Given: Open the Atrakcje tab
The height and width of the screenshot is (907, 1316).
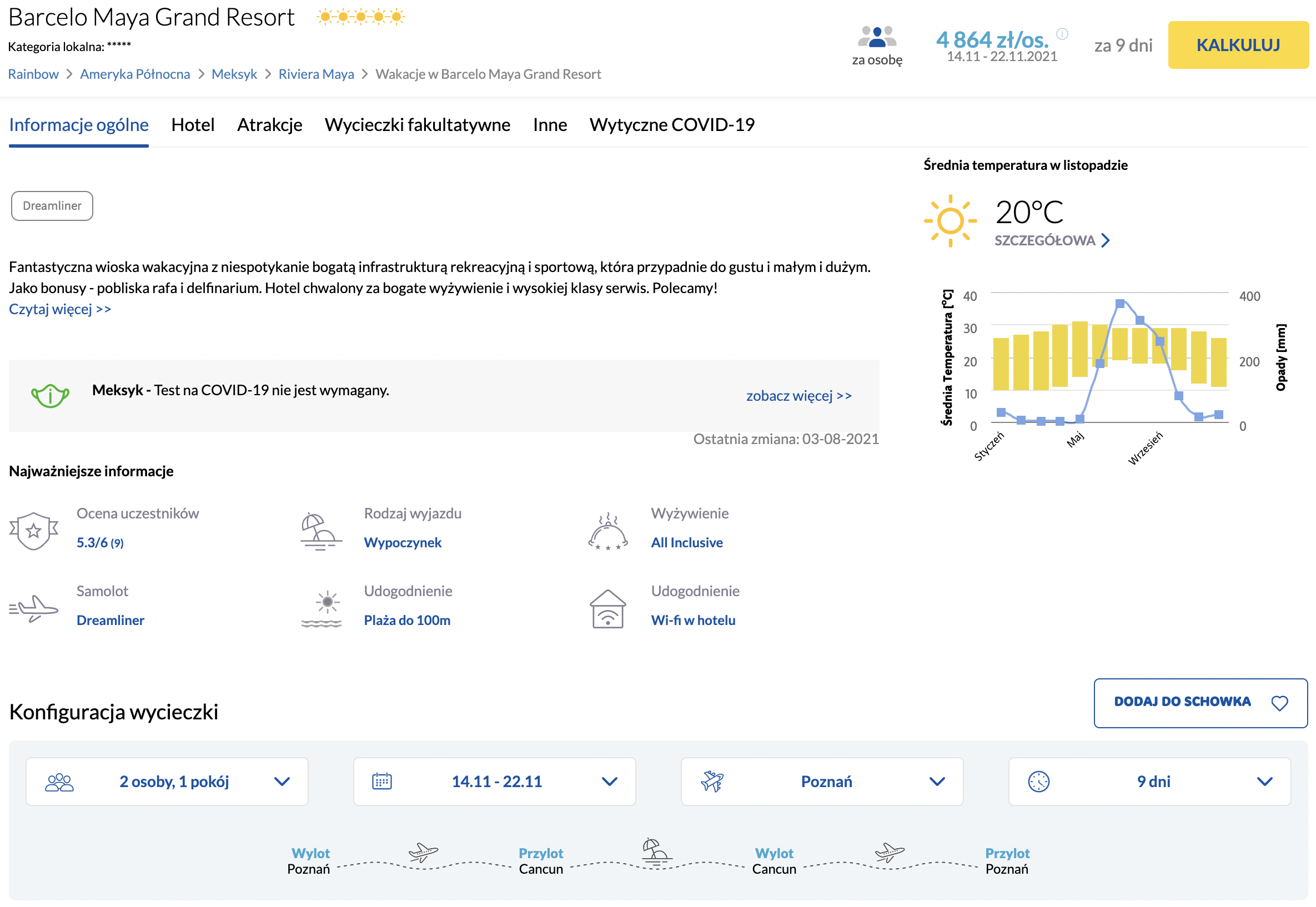Looking at the screenshot, I should tap(269, 124).
